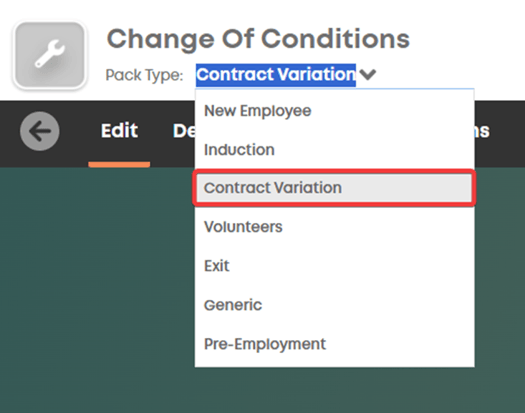Select the red-outlined Contract Variation option
Screen dimensions: 525x413
click(334, 188)
